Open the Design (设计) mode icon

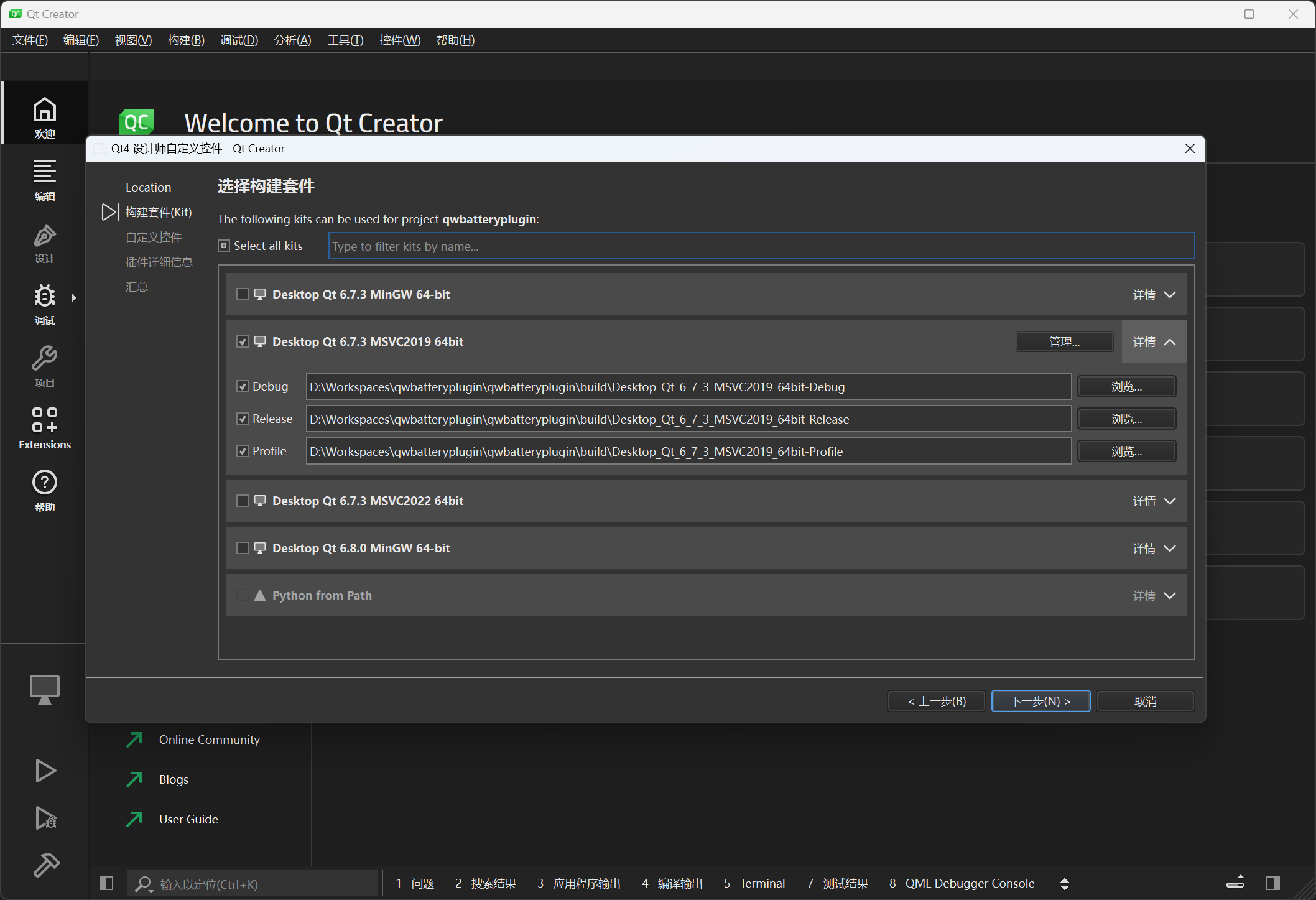pyautogui.click(x=44, y=243)
